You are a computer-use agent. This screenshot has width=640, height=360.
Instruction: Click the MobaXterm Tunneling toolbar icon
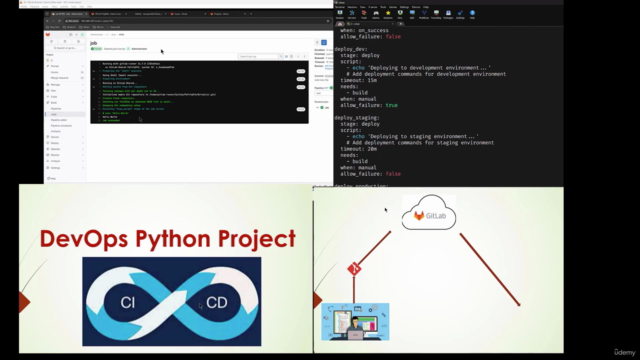[x=436, y=15]
